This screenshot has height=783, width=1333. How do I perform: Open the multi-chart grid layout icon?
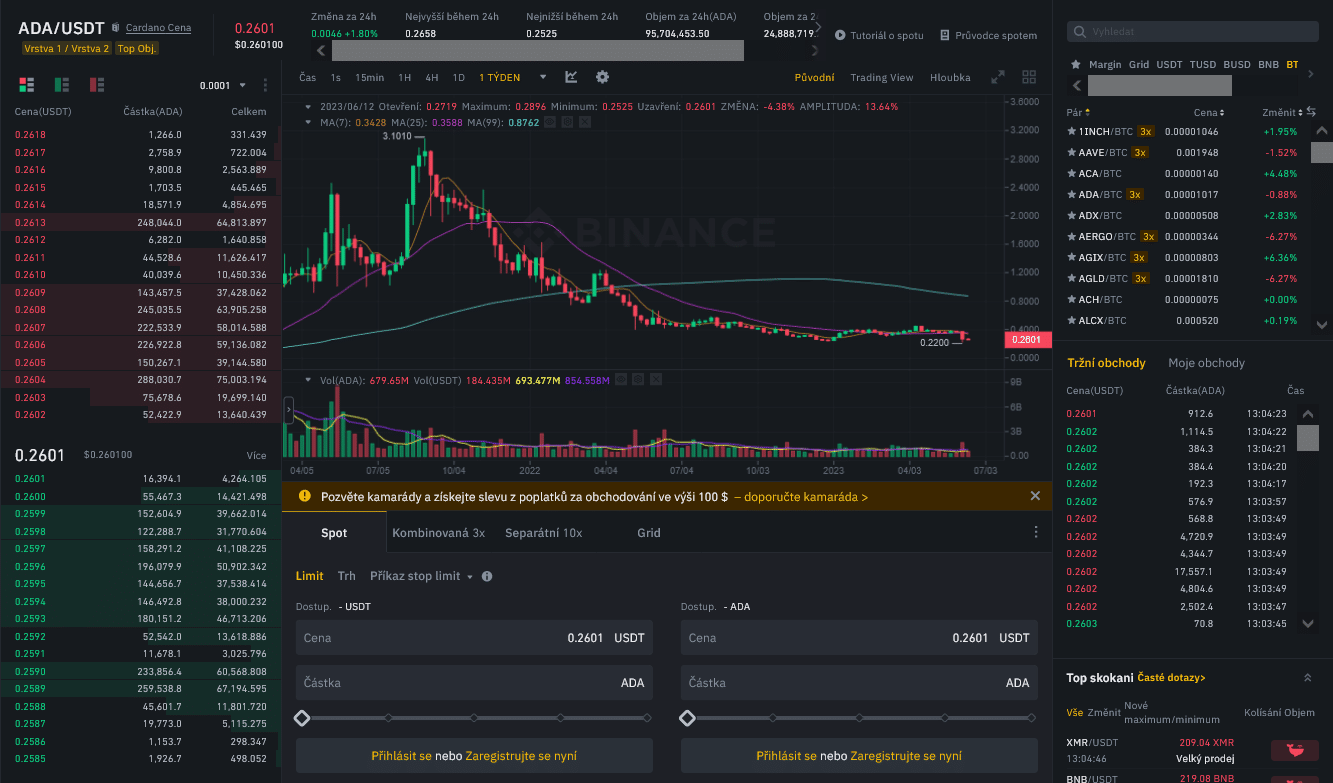click(1029, 77)
